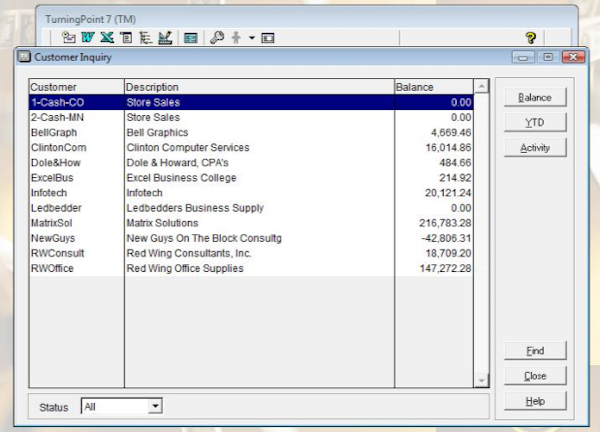This screenshot has width=600, height=432.
Task: Select the NewGuys customer
Action: pos(53,238)
